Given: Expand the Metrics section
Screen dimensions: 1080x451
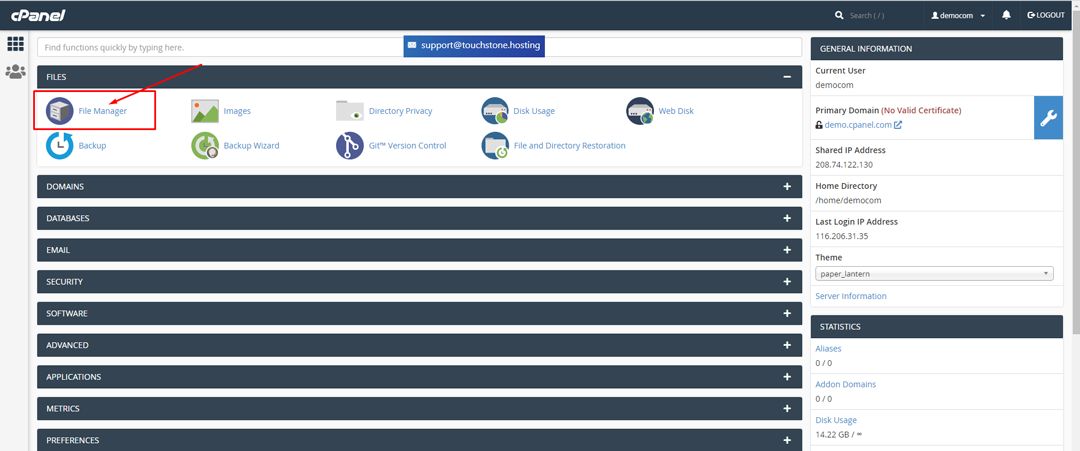Looking at the screenshot, I should (x=787, y=408).
